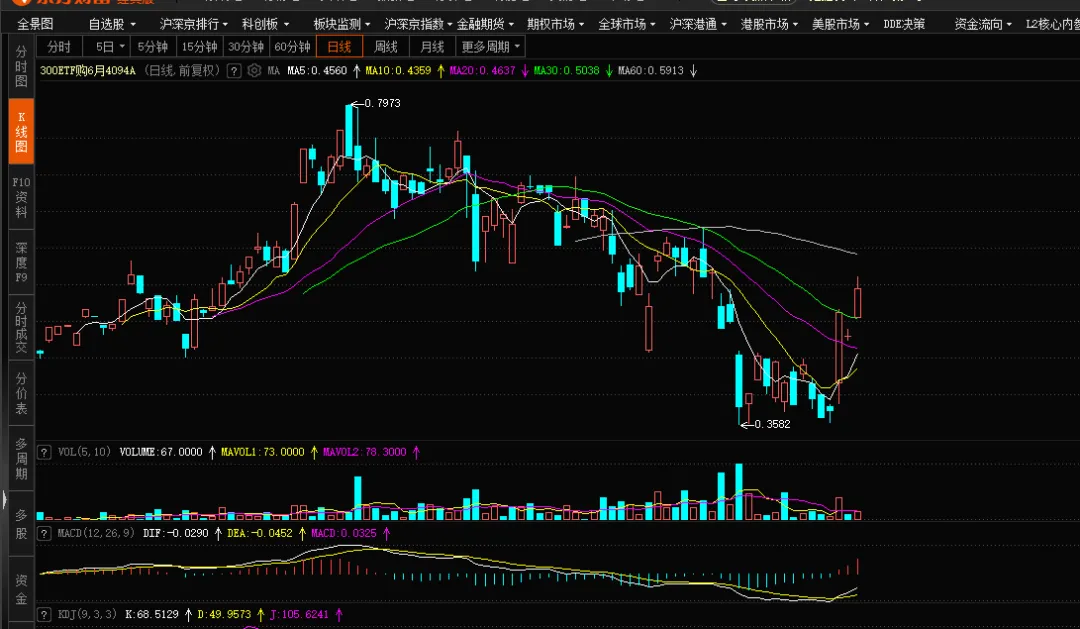This screenshot has height=629, width=1080.
Task: Open KDJ indicator help question mark
Action: pos(44,614)
